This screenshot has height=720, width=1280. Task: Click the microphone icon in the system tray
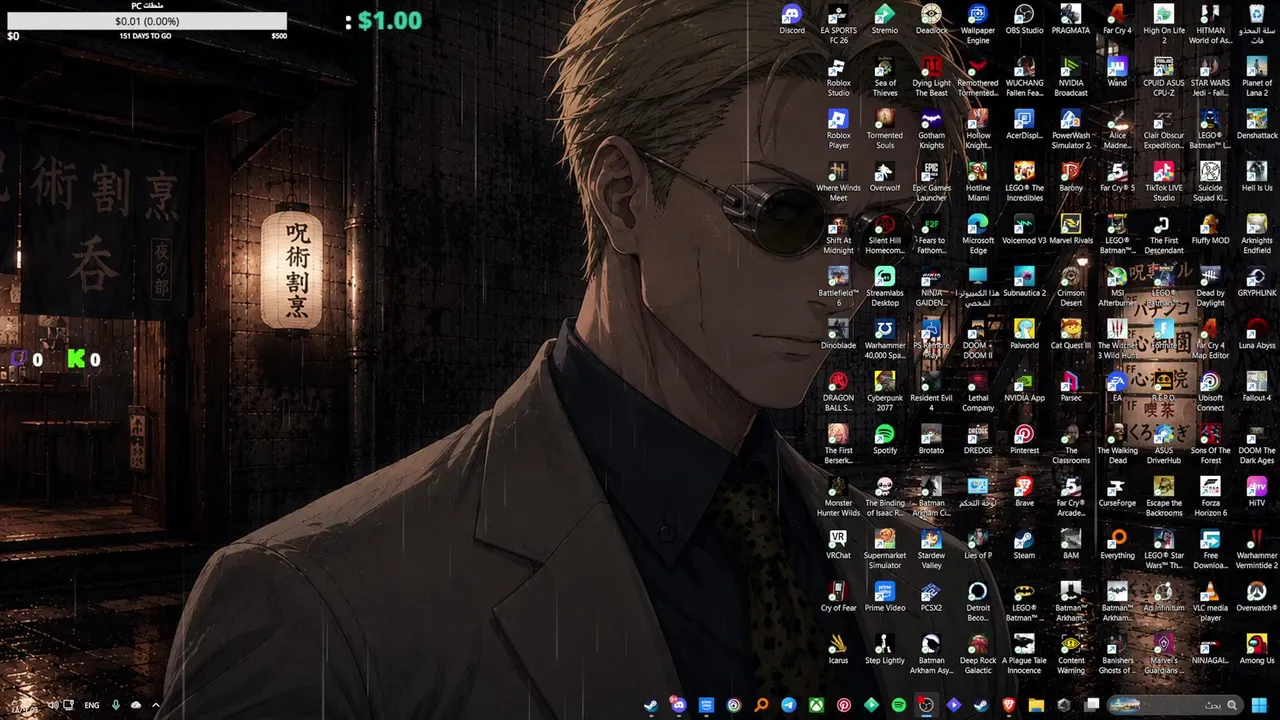click(116, 705)
